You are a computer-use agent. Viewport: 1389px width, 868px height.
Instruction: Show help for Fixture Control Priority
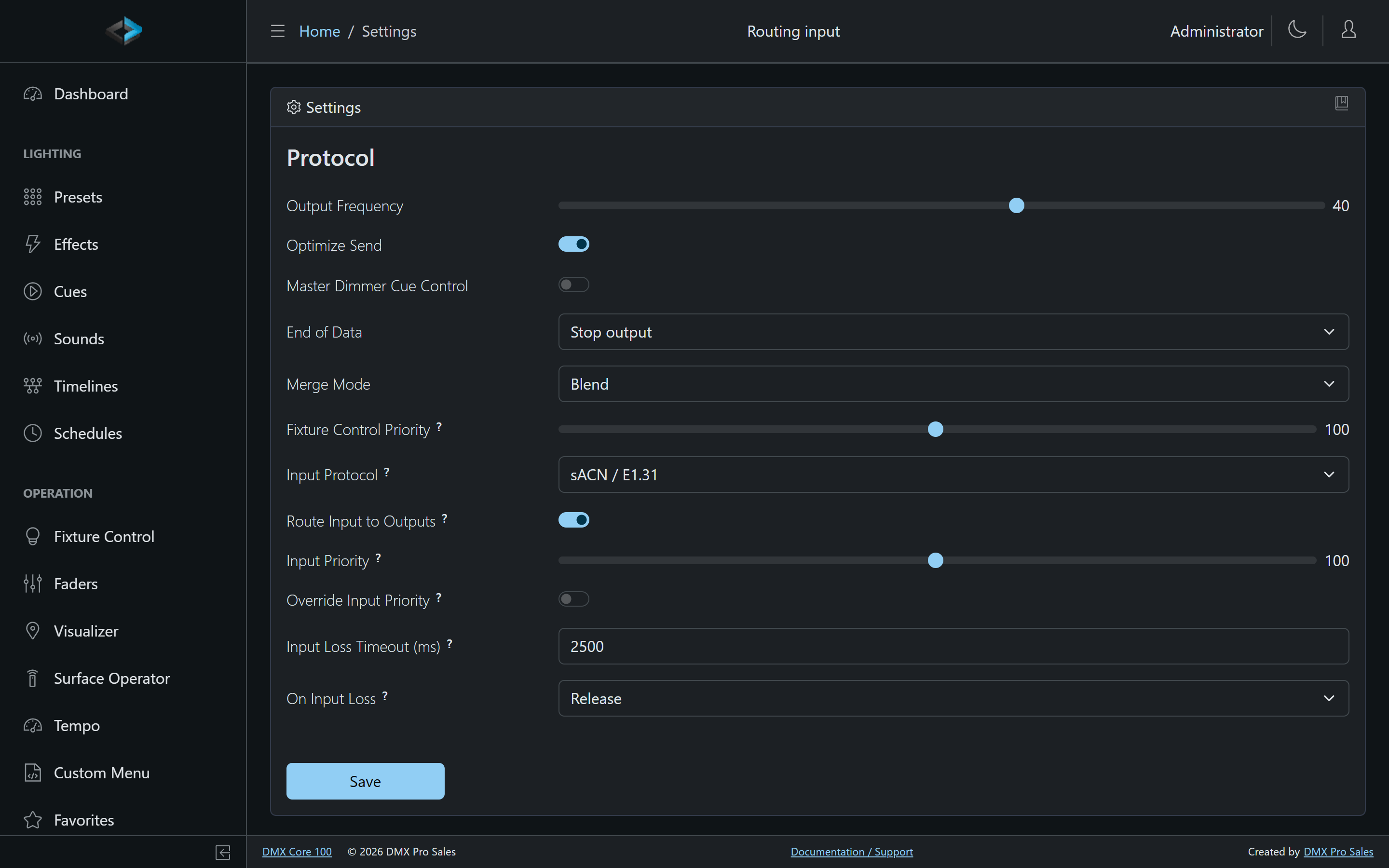(x=439, y=427)
